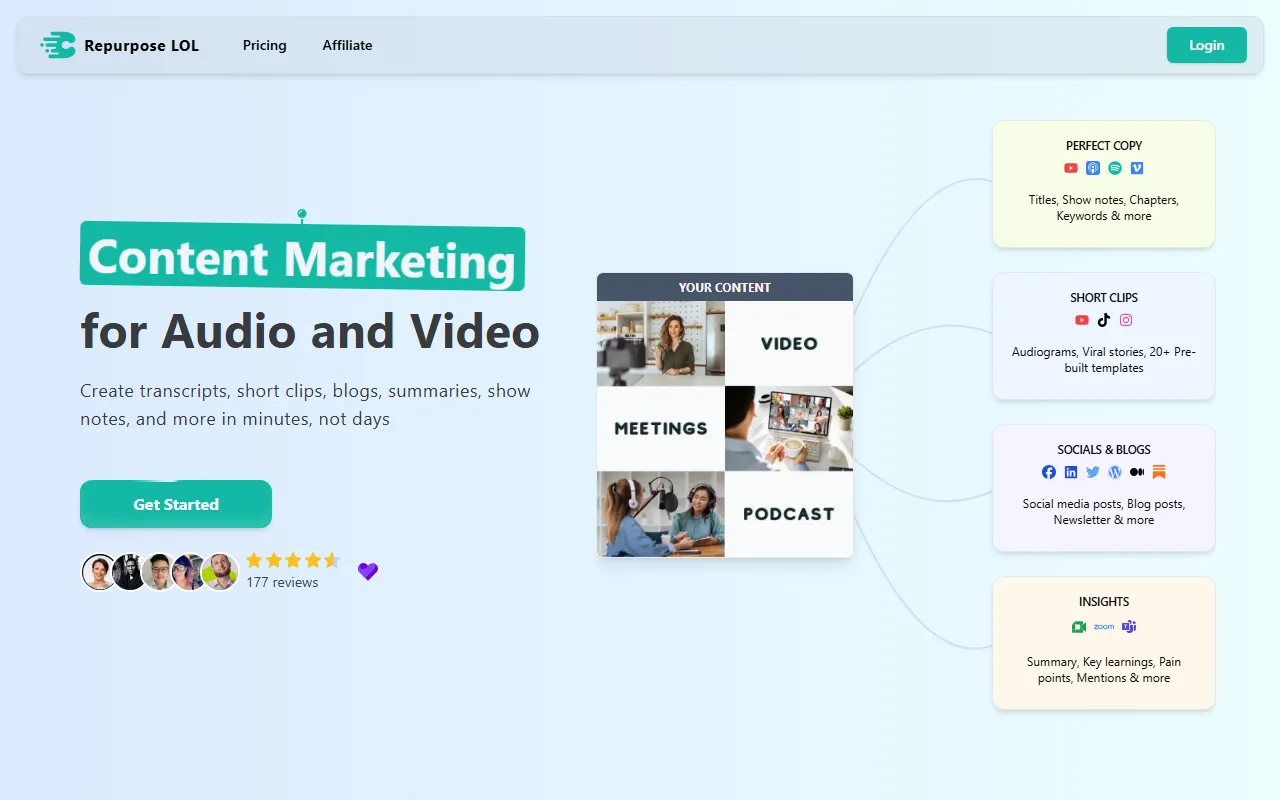Click the Apple Podcasts icon

(x=1093, y=169)
